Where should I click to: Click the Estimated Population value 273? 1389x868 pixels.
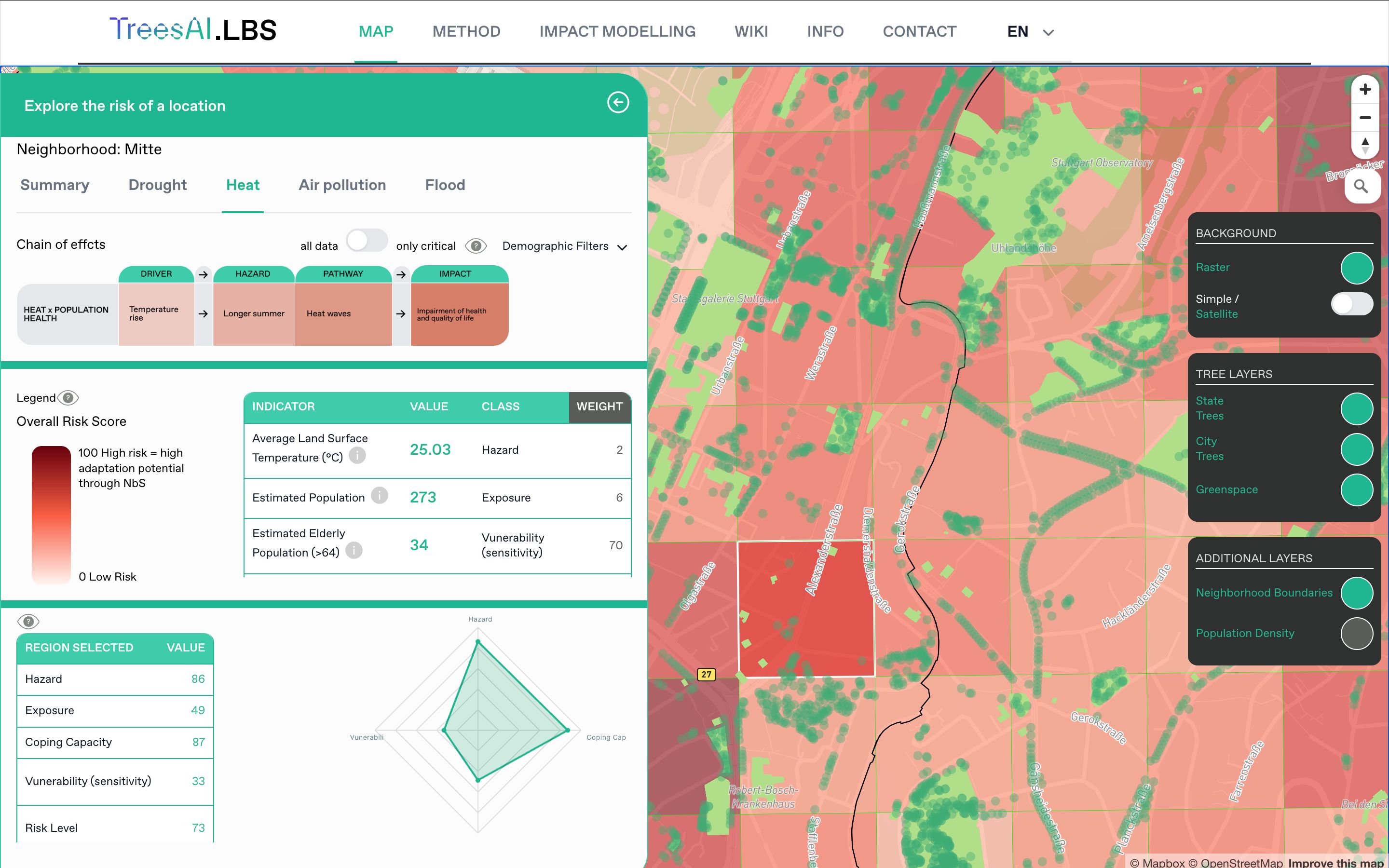423,497
